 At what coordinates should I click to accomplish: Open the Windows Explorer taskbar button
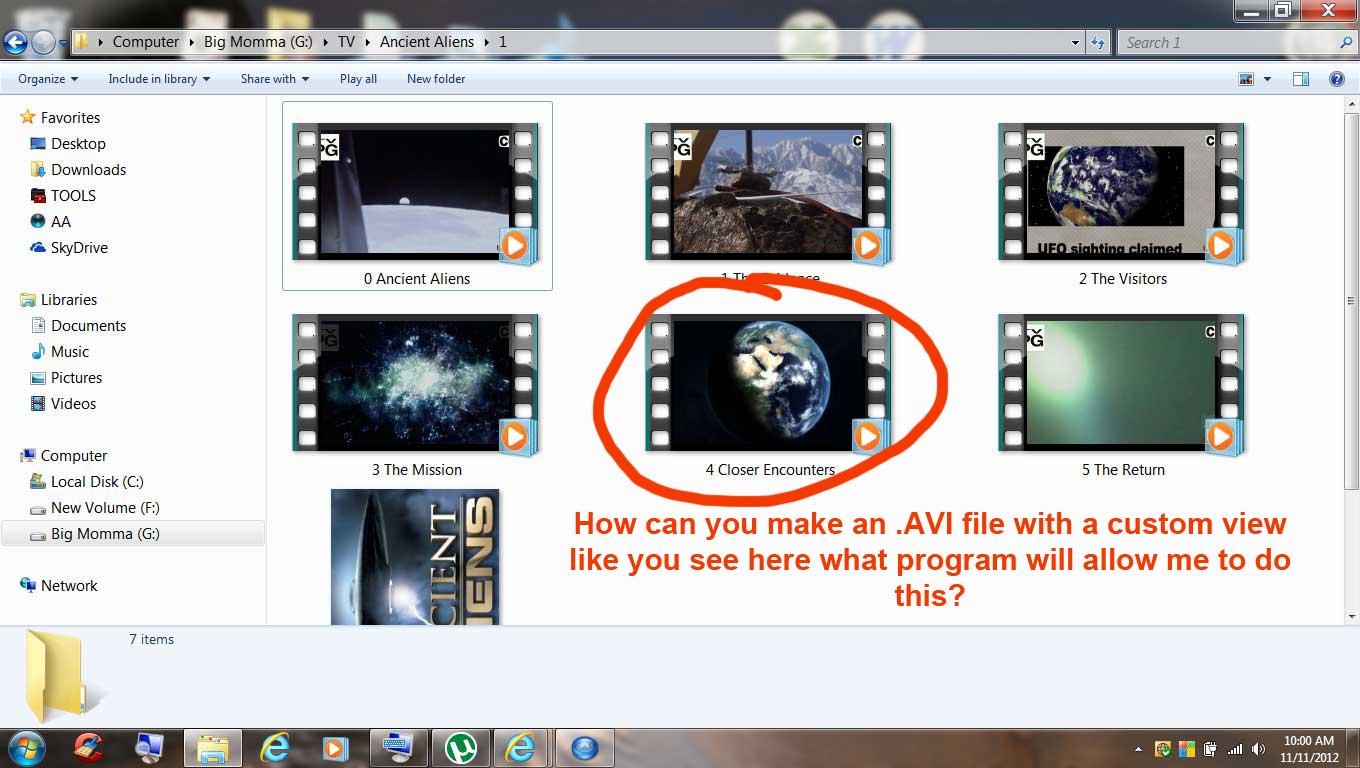coord(212,747)
